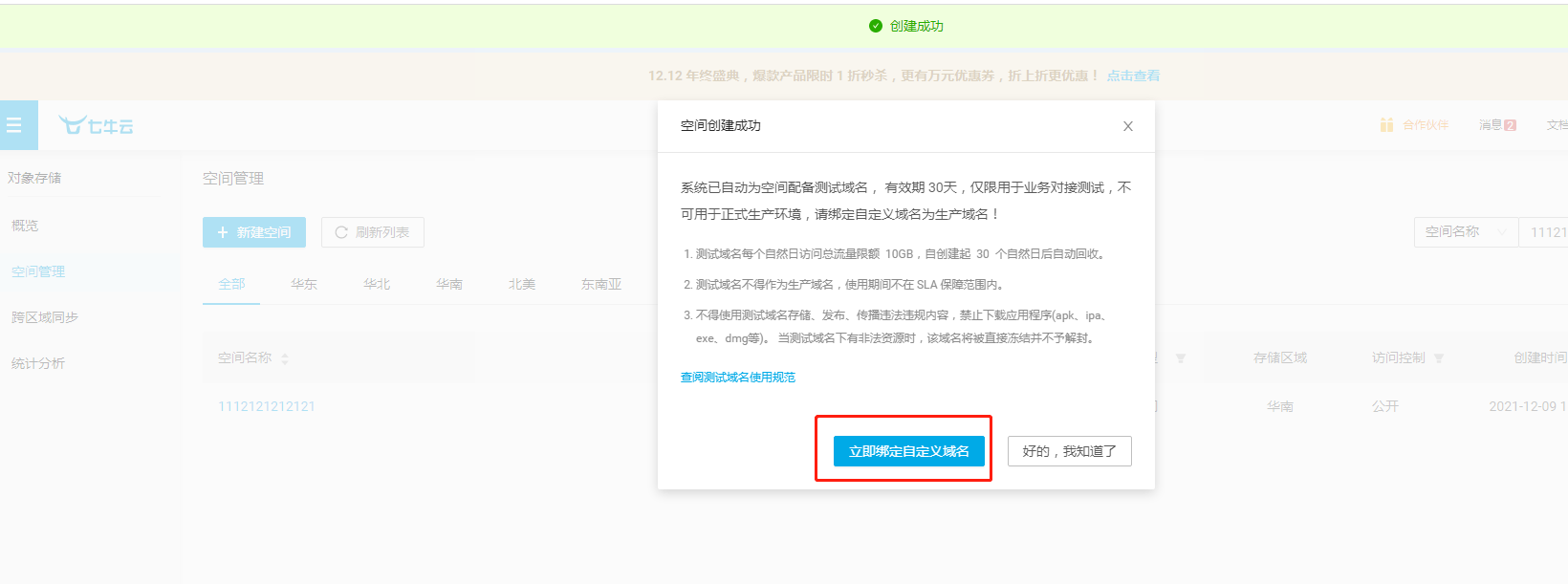This screenshot has height=584, width=1568.
Task: Open 统计分析 in the sidebar
Action: click(x=38, y=363)
